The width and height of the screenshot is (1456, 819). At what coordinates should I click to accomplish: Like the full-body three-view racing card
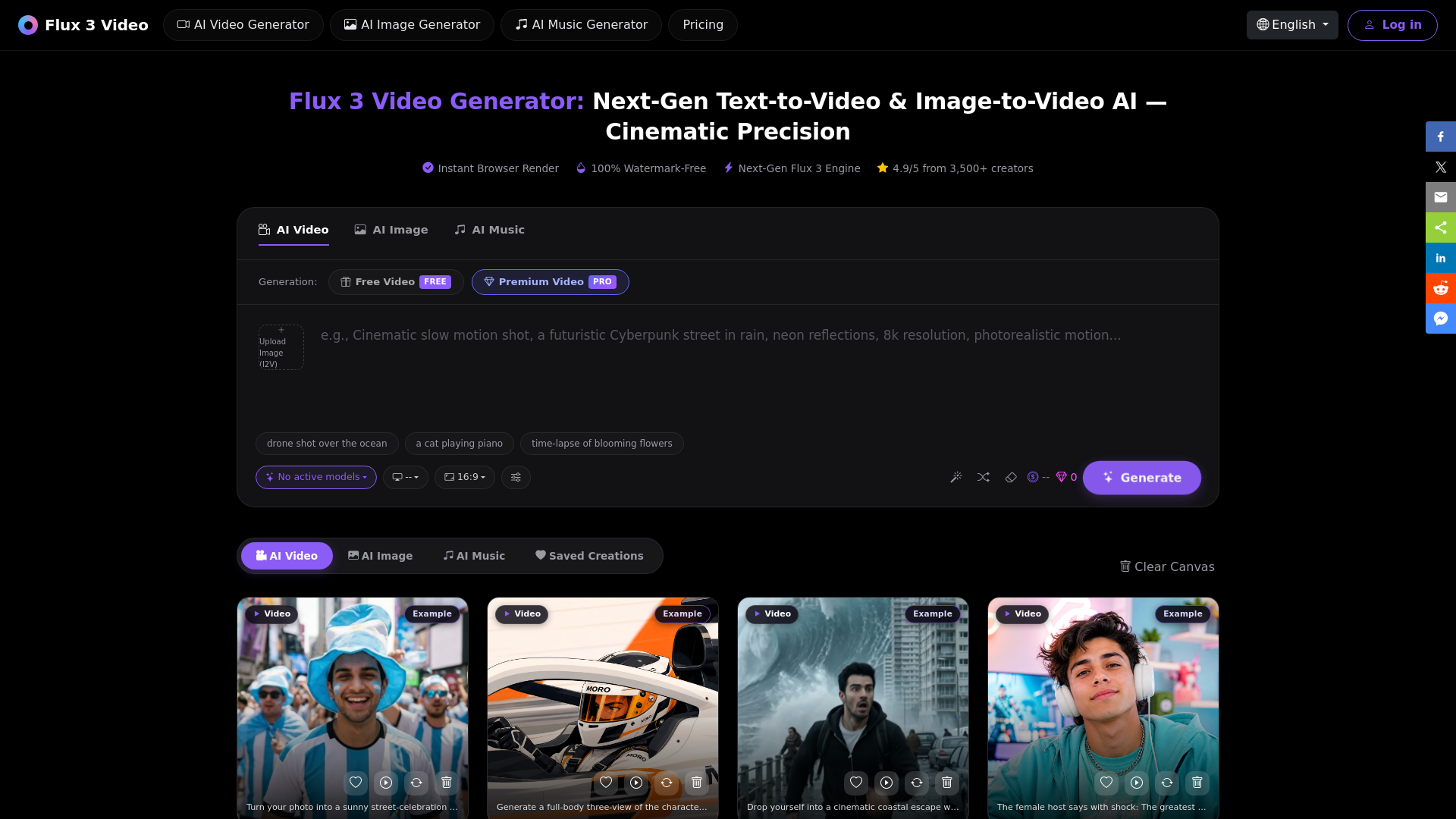(606, 782)
